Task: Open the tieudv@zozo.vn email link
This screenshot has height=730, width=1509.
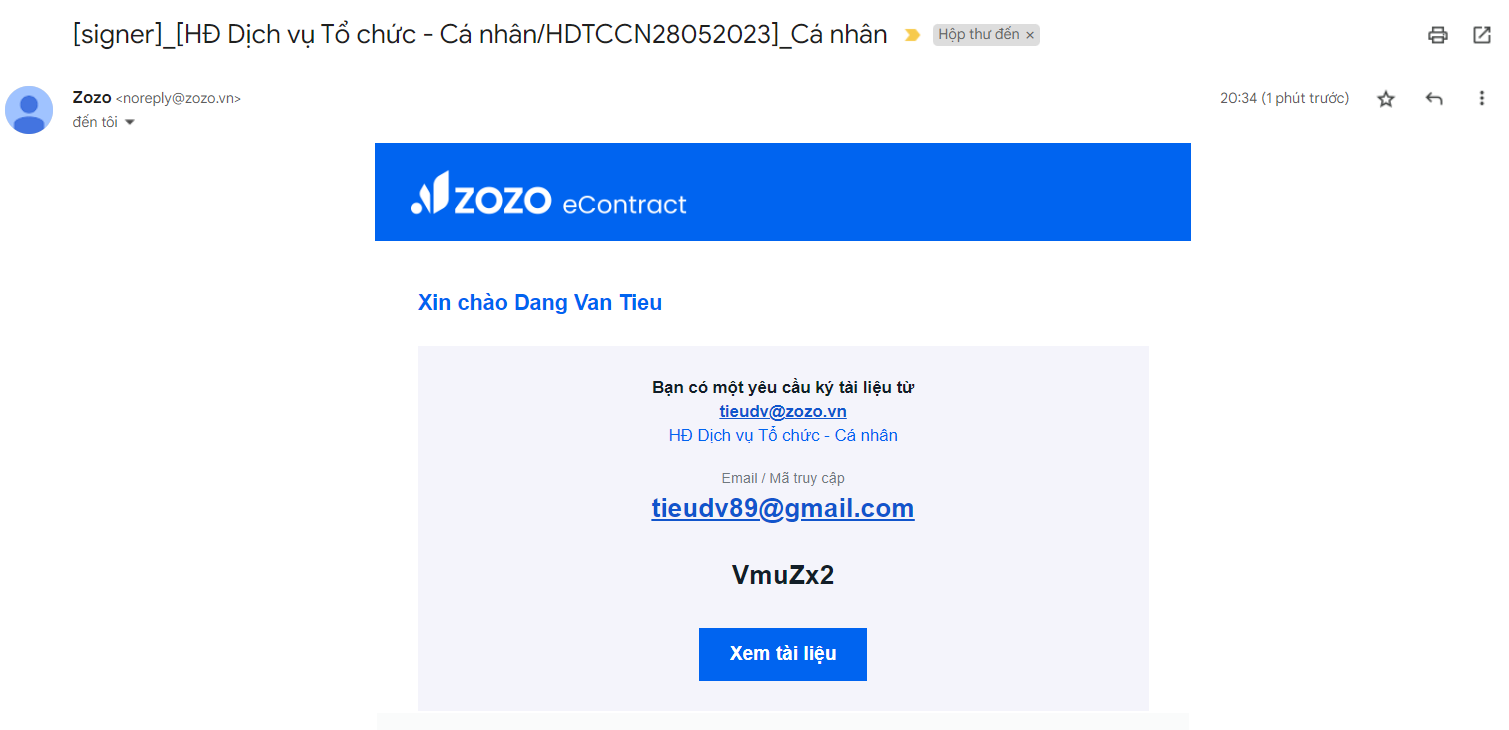Action: (x=783, y=411)
